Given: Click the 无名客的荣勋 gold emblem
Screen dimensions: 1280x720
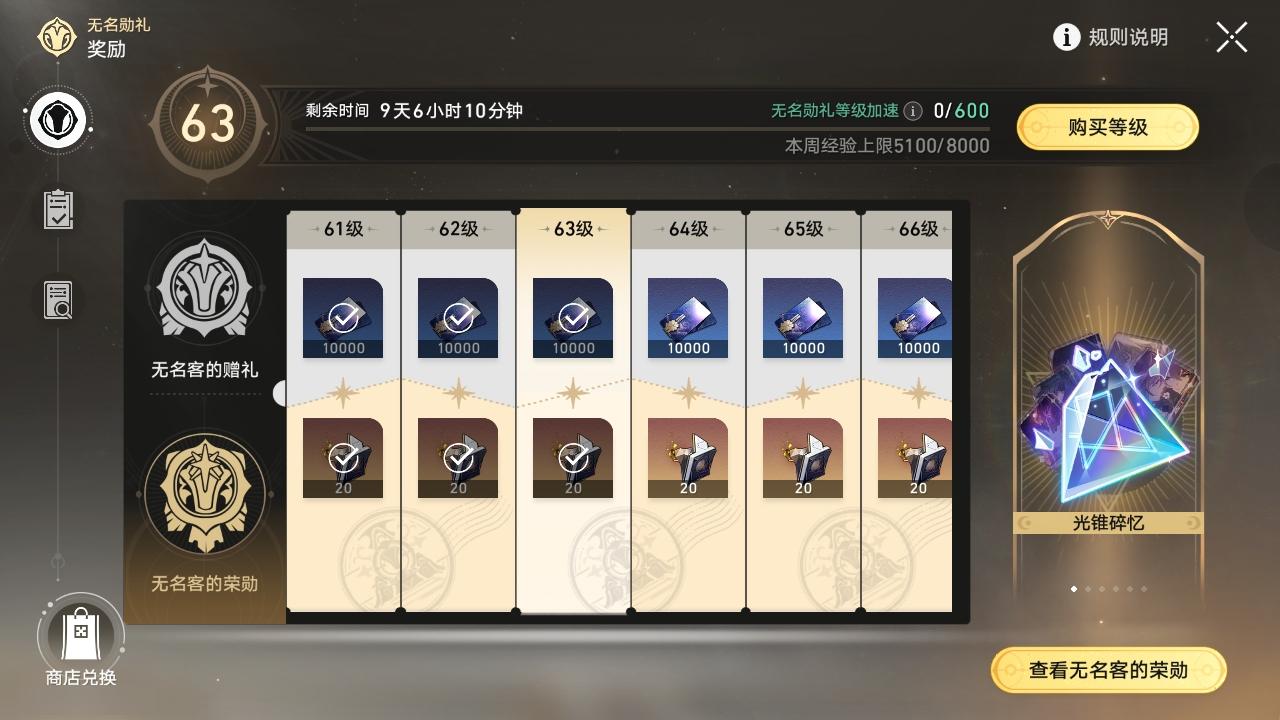Looking at the screenshot, I should [x=204, y=494].
